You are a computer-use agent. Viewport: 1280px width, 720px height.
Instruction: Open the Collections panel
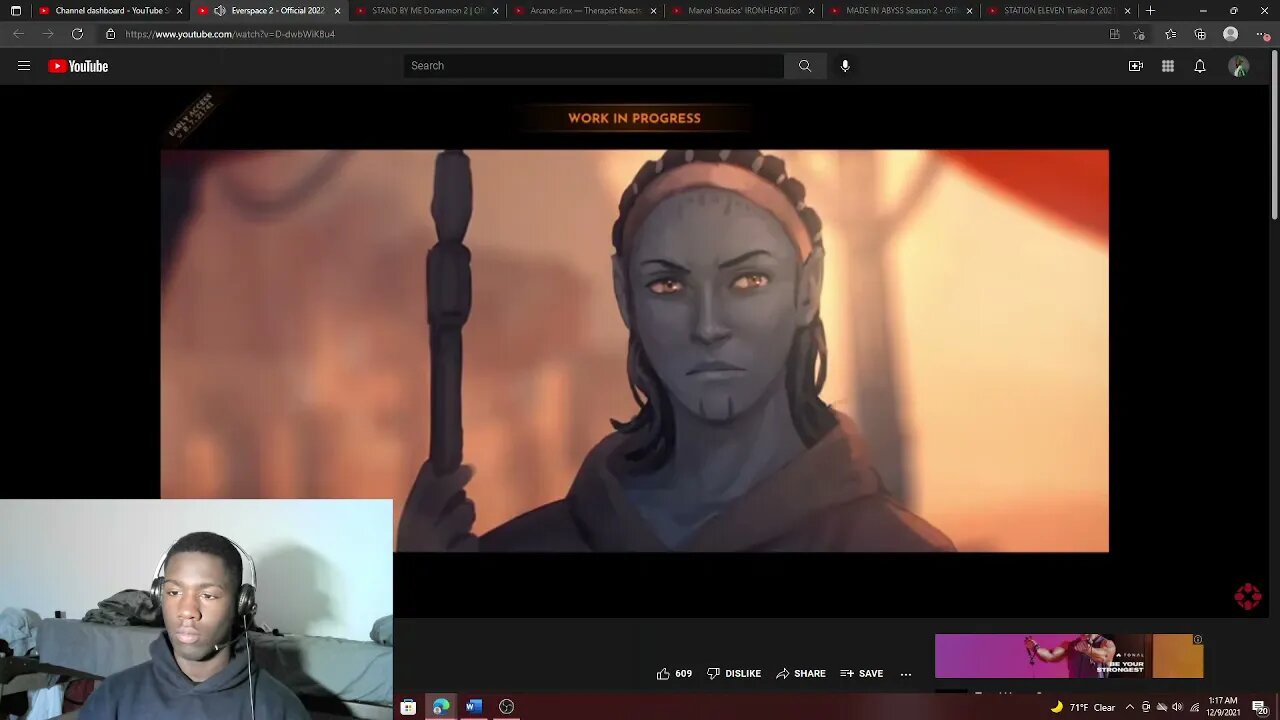point(1200,34)
